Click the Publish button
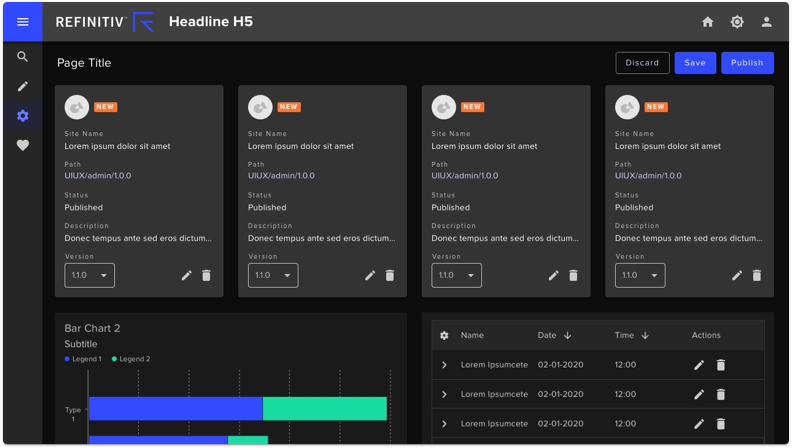Screen dimensions: 792x448 [x=747, y=63]
